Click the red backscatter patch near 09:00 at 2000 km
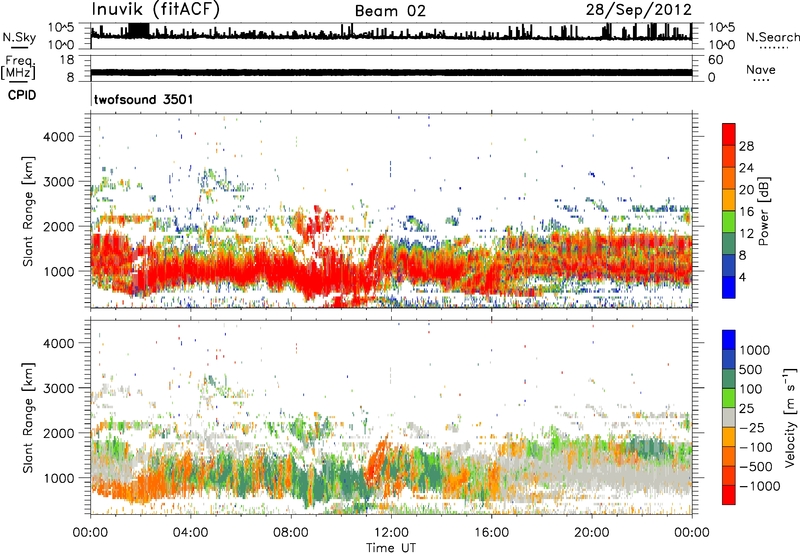 click(x=316, y=221)
